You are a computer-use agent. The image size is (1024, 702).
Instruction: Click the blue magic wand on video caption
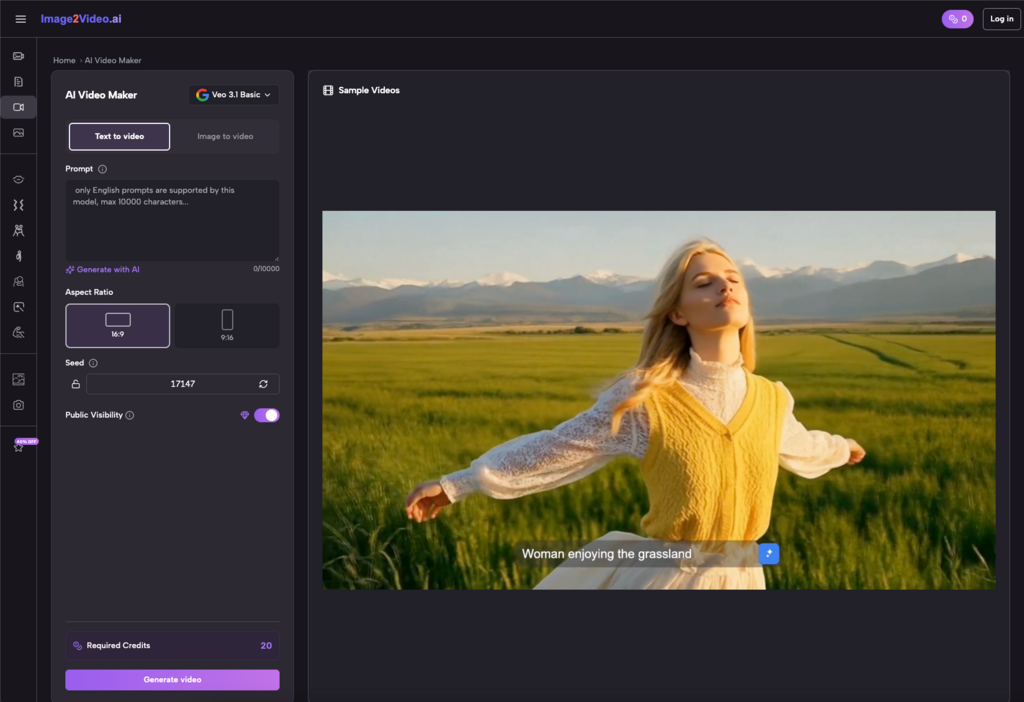(x=768, y=553)
